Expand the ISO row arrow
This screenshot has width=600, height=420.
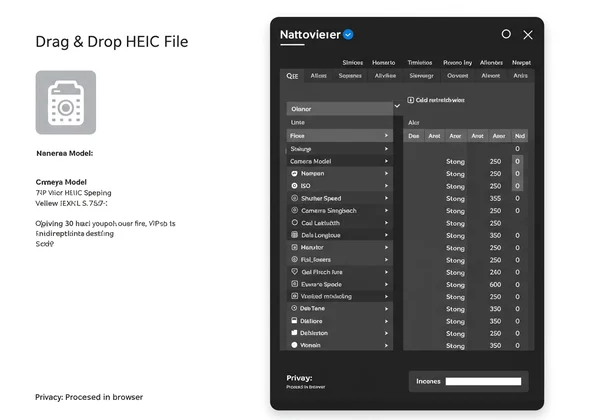pyautogui.click(x=386, y=186)
